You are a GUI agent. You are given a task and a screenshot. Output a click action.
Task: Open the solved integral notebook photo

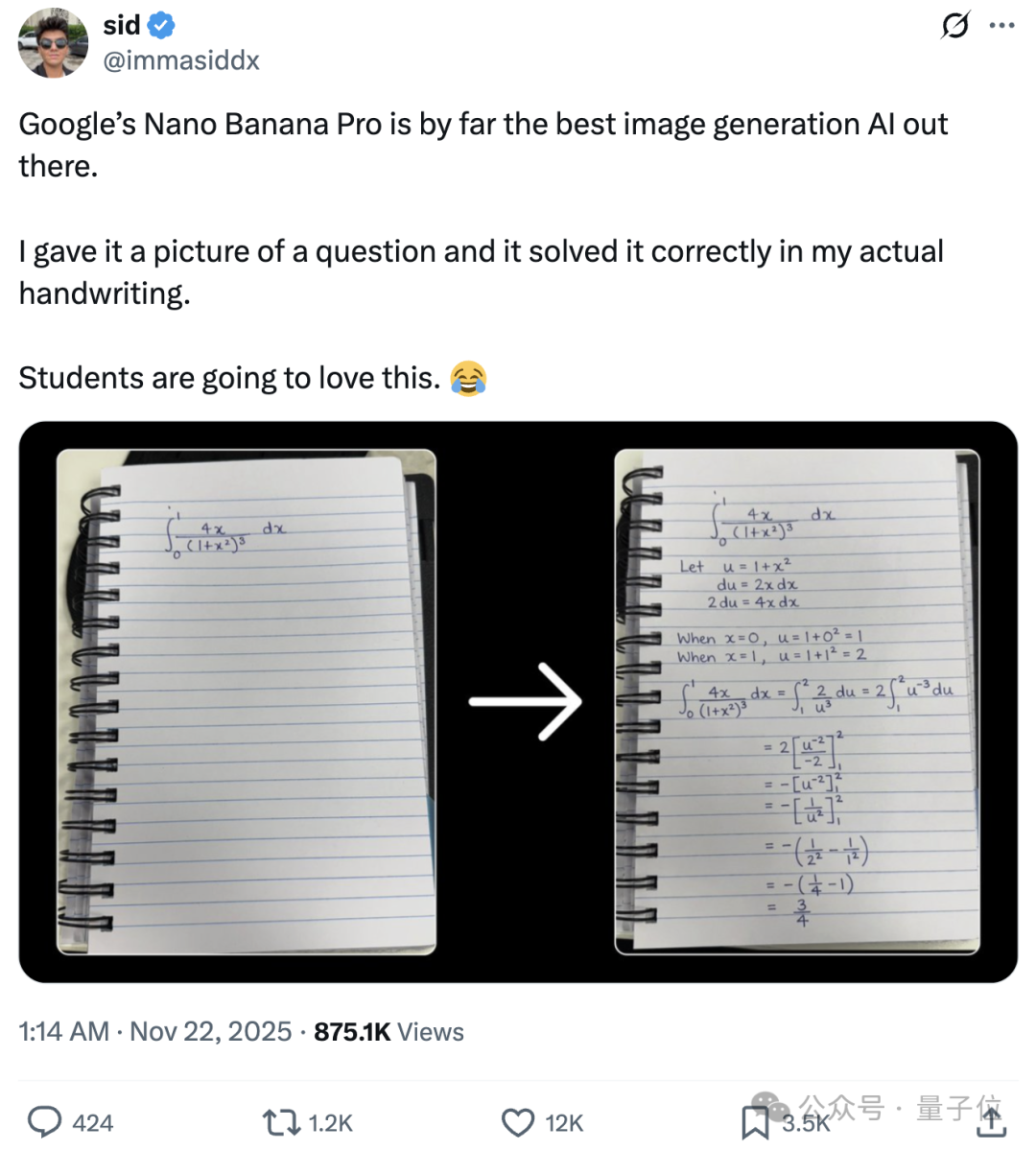coord(796,702)
